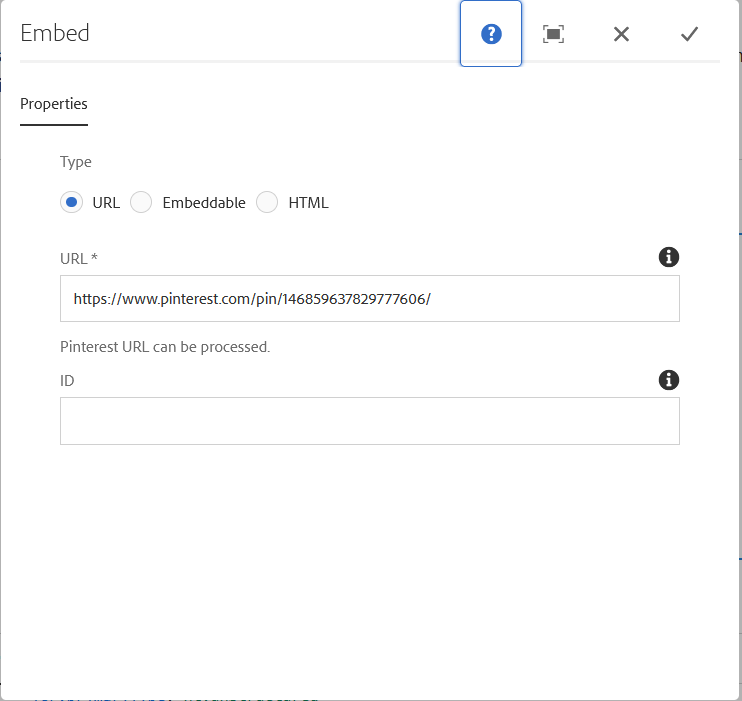Select the URL radio button circle
Screen dimensions: 742x701
(71, 202)
